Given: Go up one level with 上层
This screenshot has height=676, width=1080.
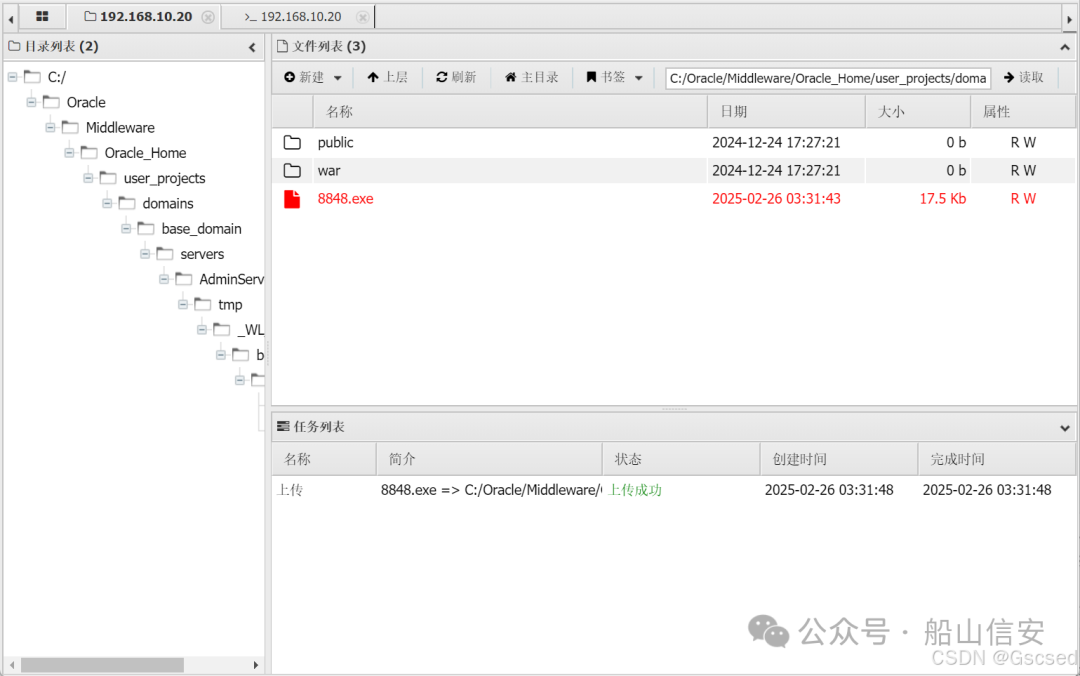Looking at the screenshot, I should (387, 77).
